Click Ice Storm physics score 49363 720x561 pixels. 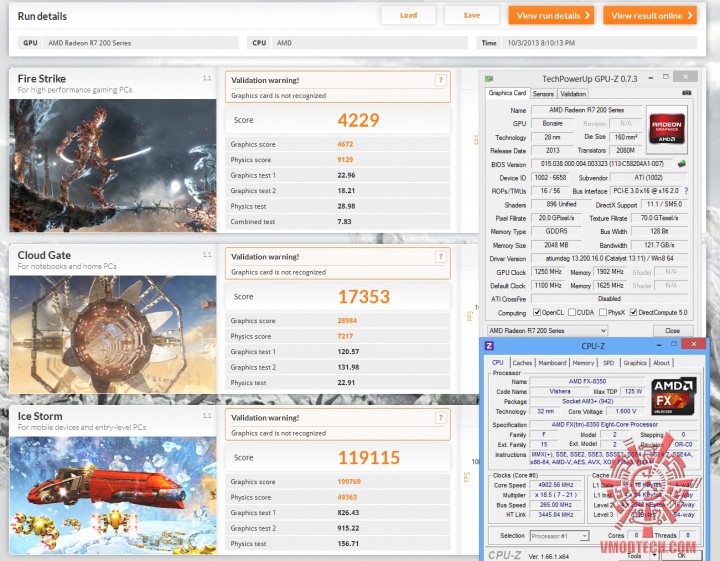tap(347, 497)
